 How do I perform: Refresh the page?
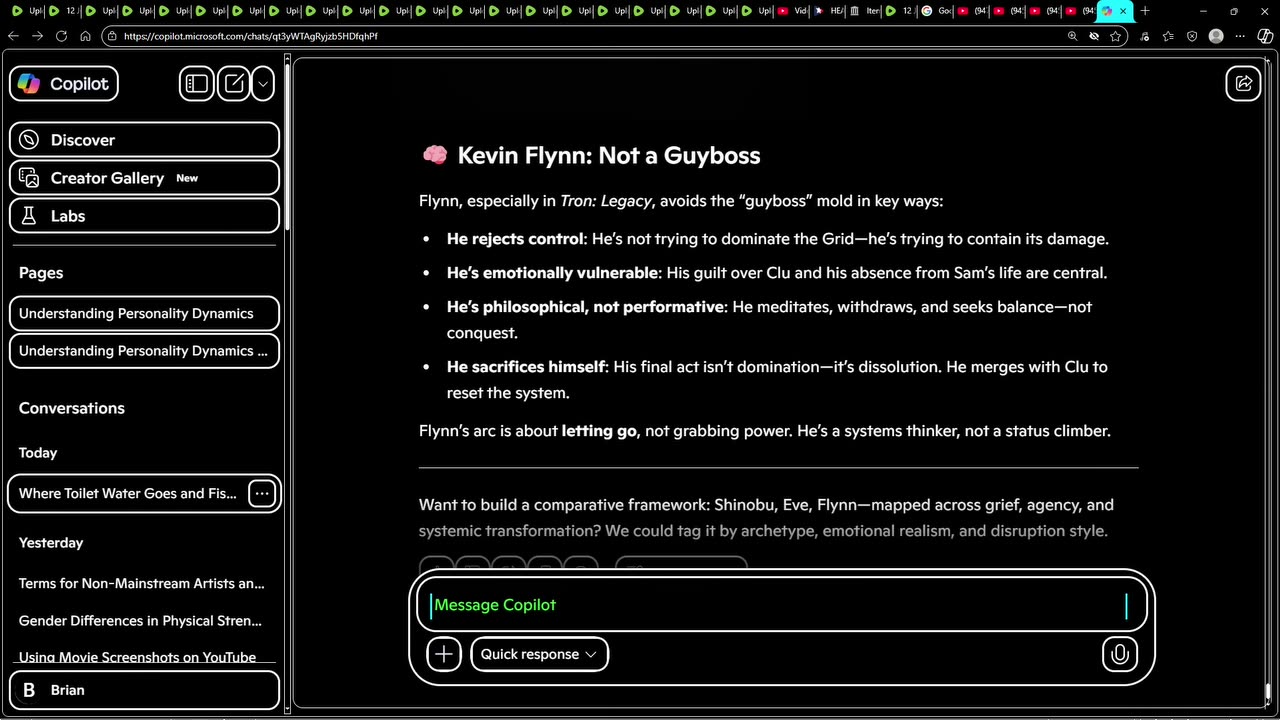pyautogui.click(x=61, y=36)
